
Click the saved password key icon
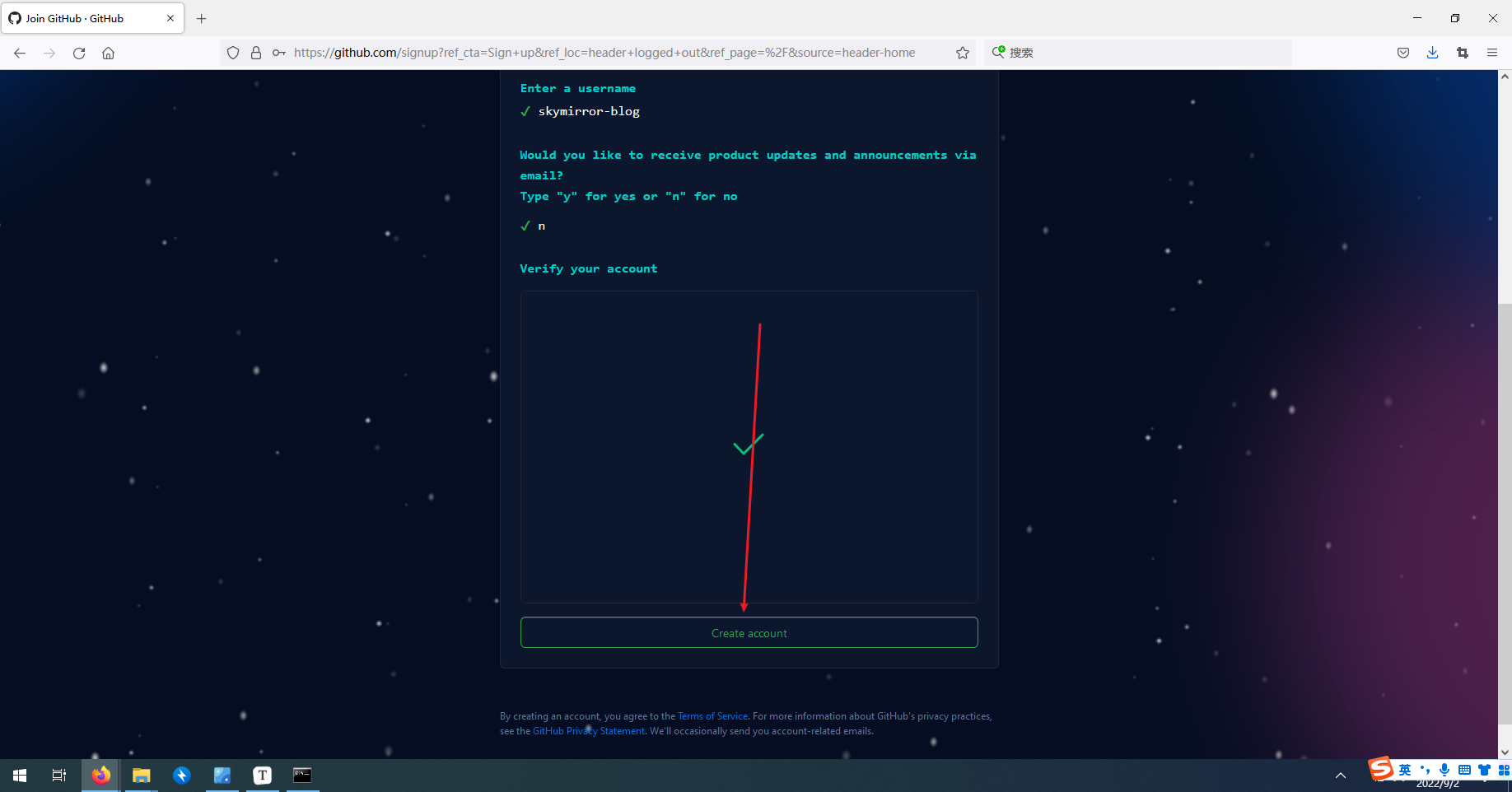(x=279, y=53)
